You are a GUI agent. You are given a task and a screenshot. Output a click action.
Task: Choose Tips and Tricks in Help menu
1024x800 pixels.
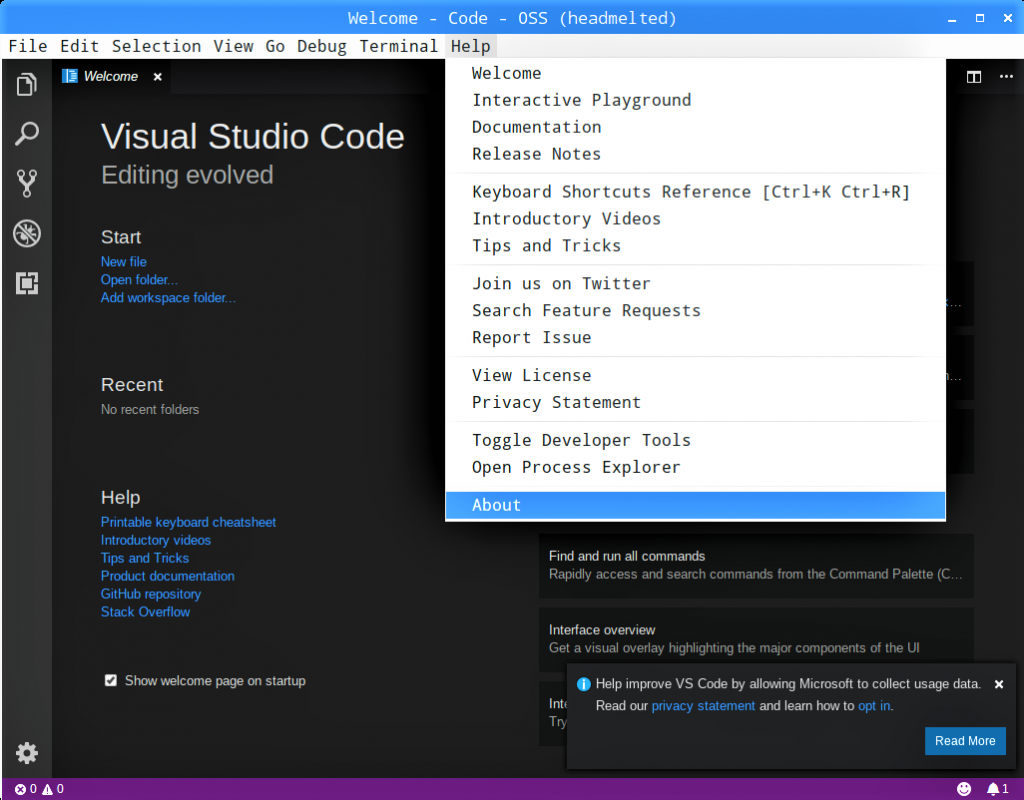[x=695, y=246]
